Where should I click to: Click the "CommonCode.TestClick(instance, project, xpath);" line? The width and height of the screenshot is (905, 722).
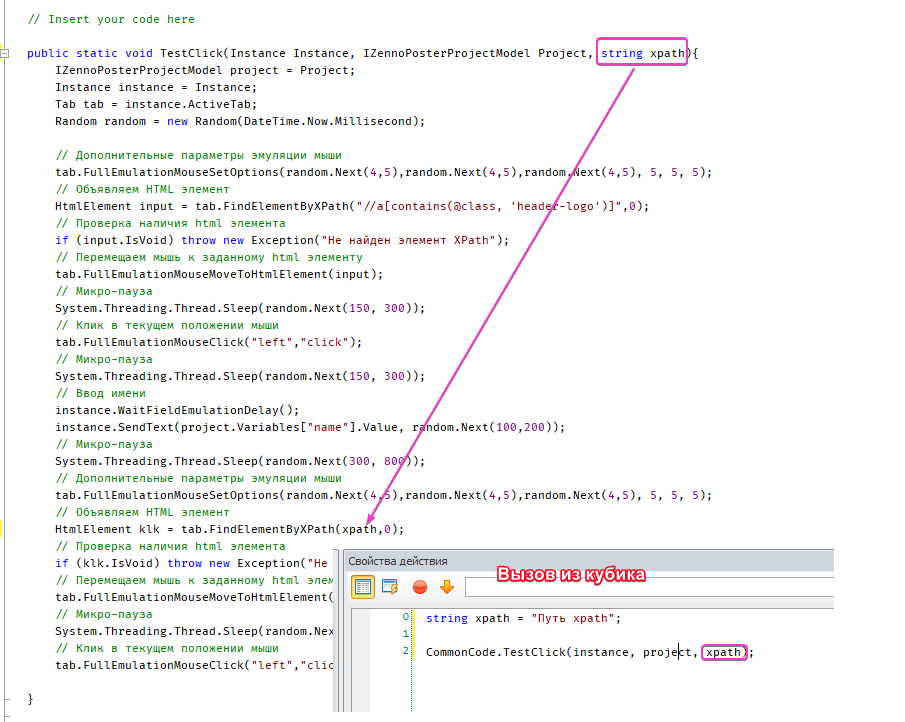(590, 652)
